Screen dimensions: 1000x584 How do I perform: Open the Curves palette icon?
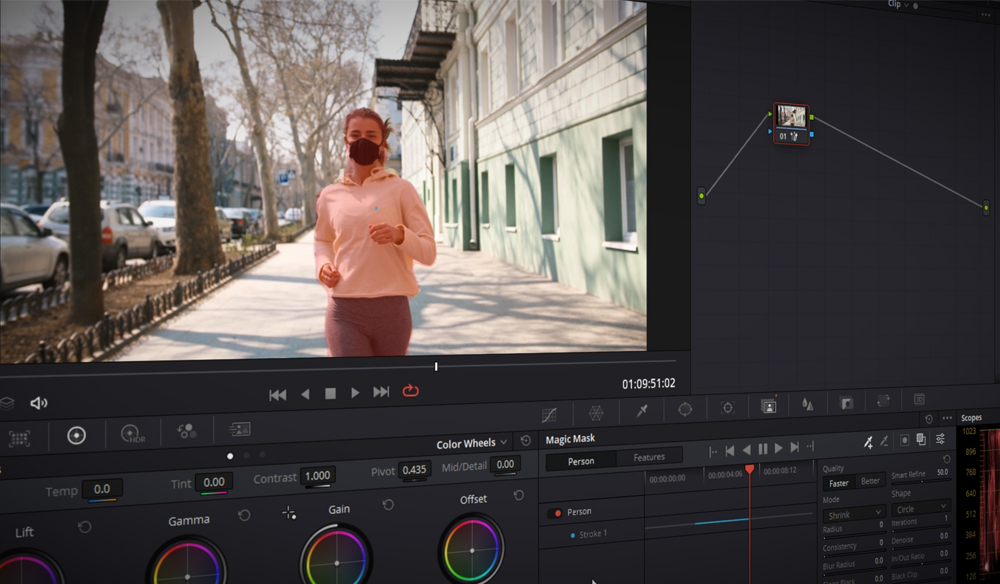(549, 415)
